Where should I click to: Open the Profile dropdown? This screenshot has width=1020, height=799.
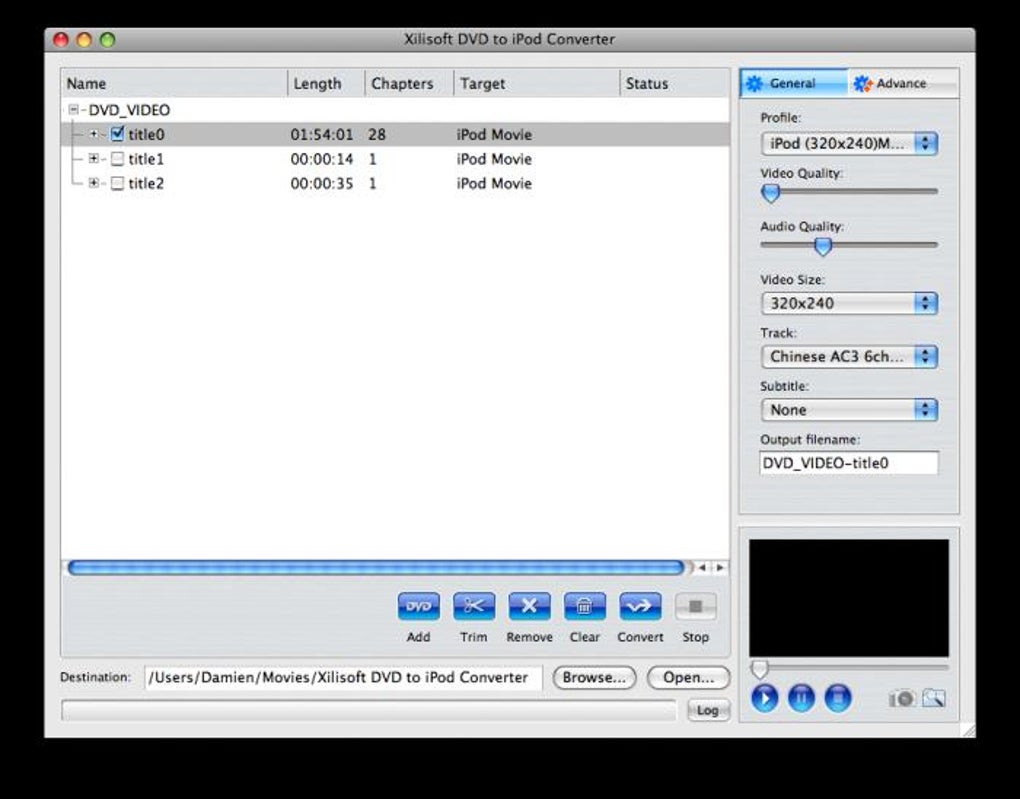[849, 143]
